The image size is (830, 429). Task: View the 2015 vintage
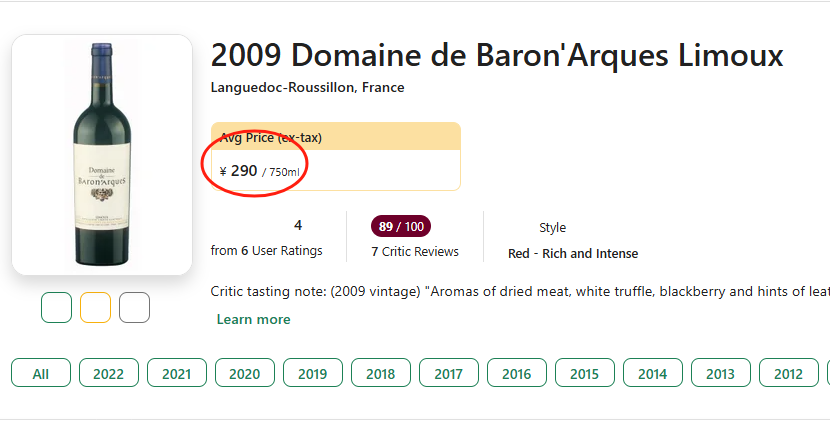585,373
